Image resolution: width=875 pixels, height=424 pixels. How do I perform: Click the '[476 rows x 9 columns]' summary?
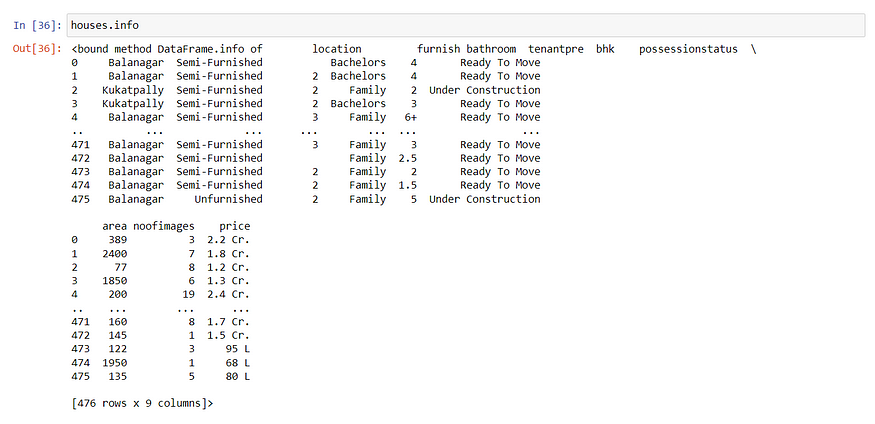142,403
